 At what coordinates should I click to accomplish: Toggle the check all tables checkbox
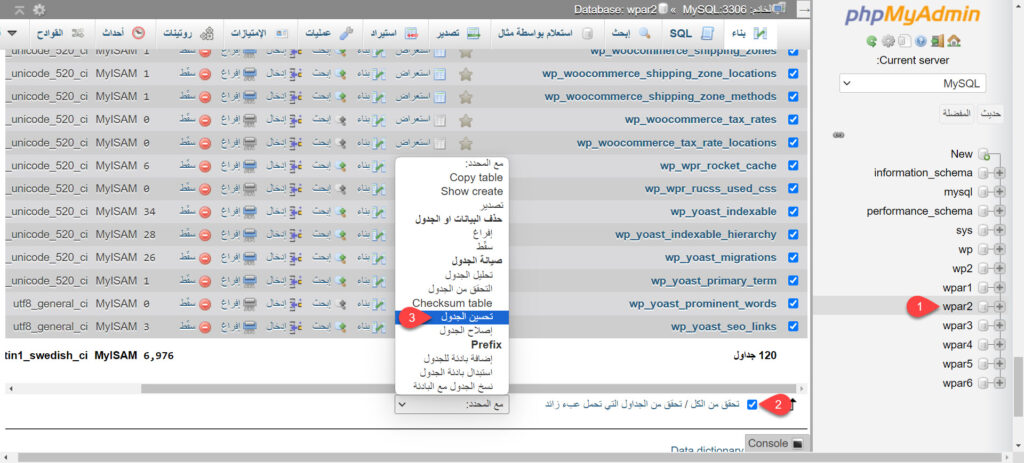coord(752,404)
